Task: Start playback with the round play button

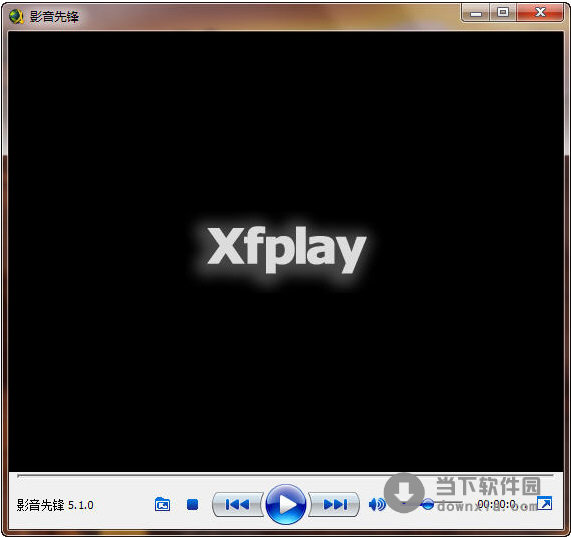Action: click(286, 504)
